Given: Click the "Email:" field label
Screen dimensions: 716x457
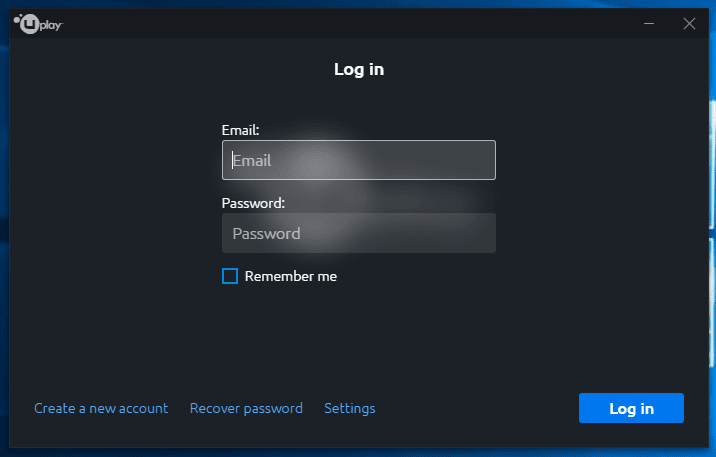Looking at the screenshot, I should (240, 130).
